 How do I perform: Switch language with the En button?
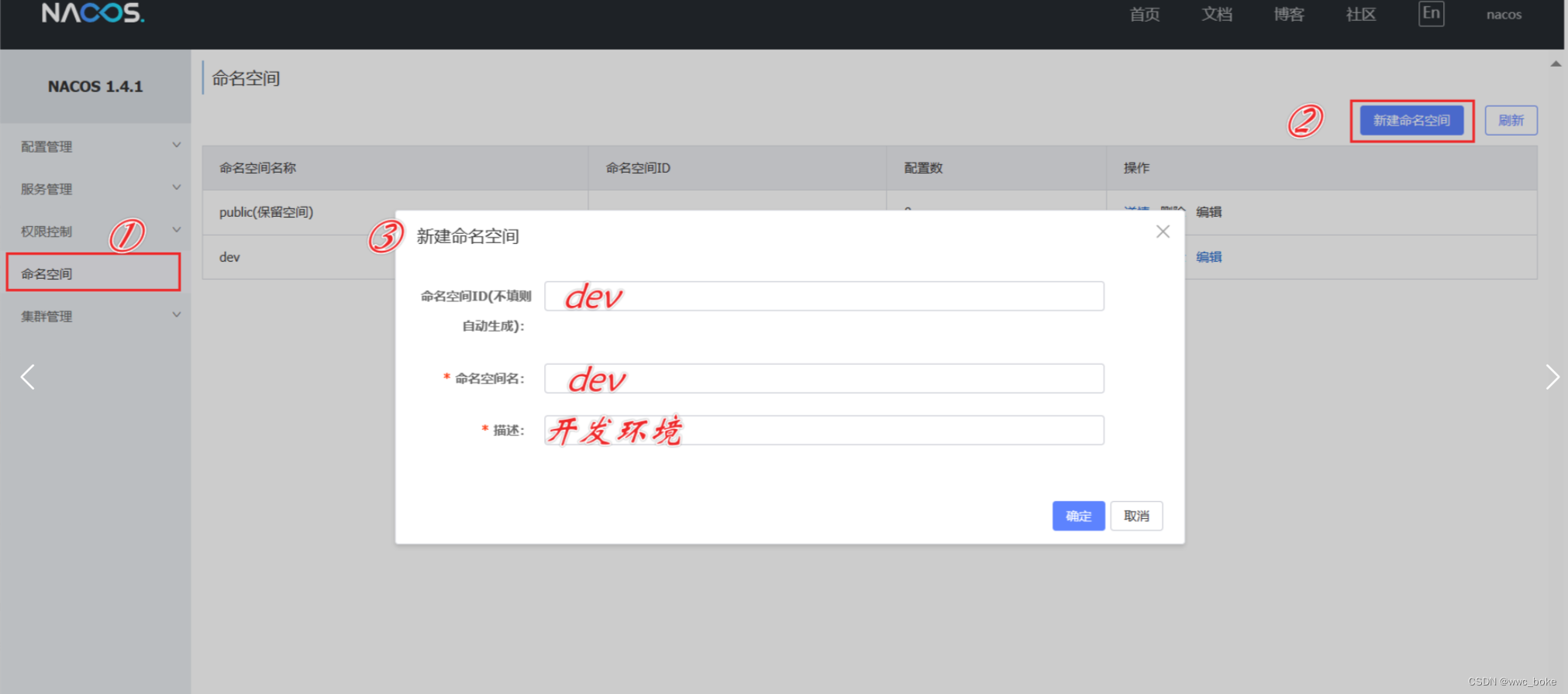click(x=1431, y=14)
